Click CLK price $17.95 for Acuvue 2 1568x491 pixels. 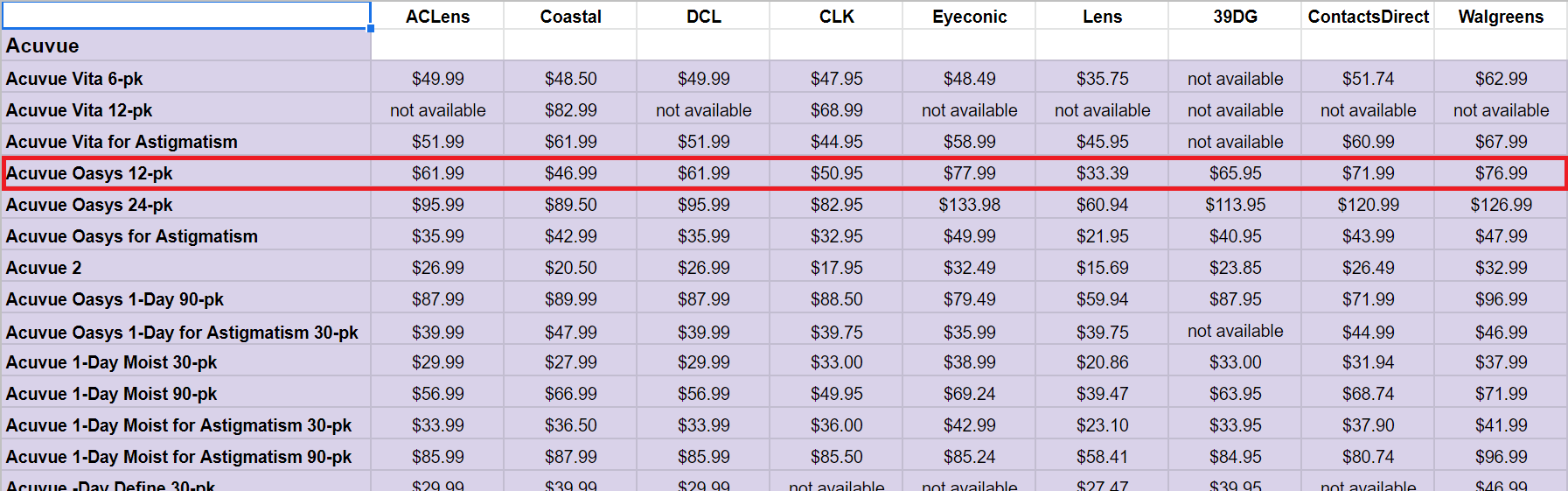coord(836,267)
